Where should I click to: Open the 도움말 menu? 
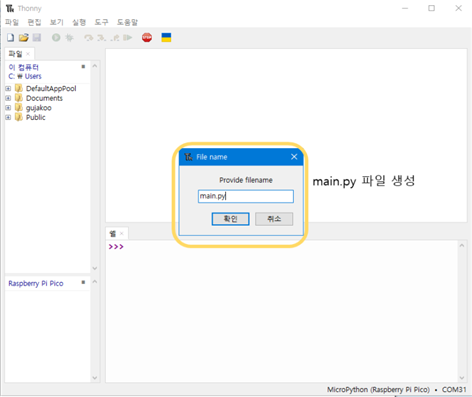point(127,22)
